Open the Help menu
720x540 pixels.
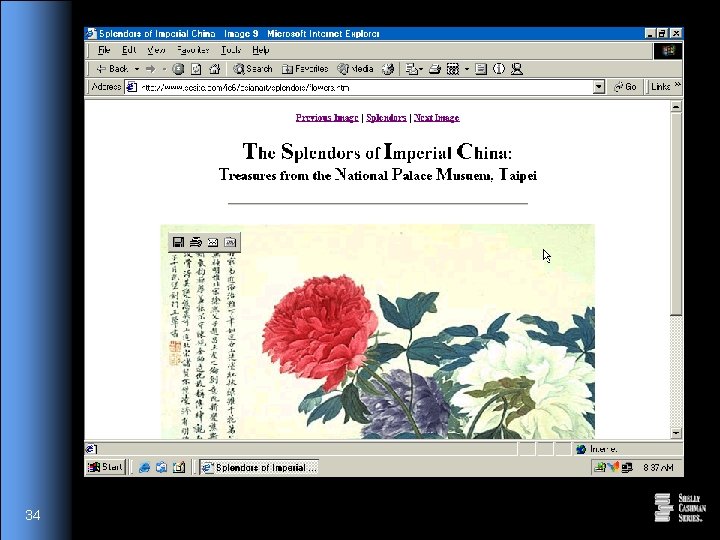point(260,50)
